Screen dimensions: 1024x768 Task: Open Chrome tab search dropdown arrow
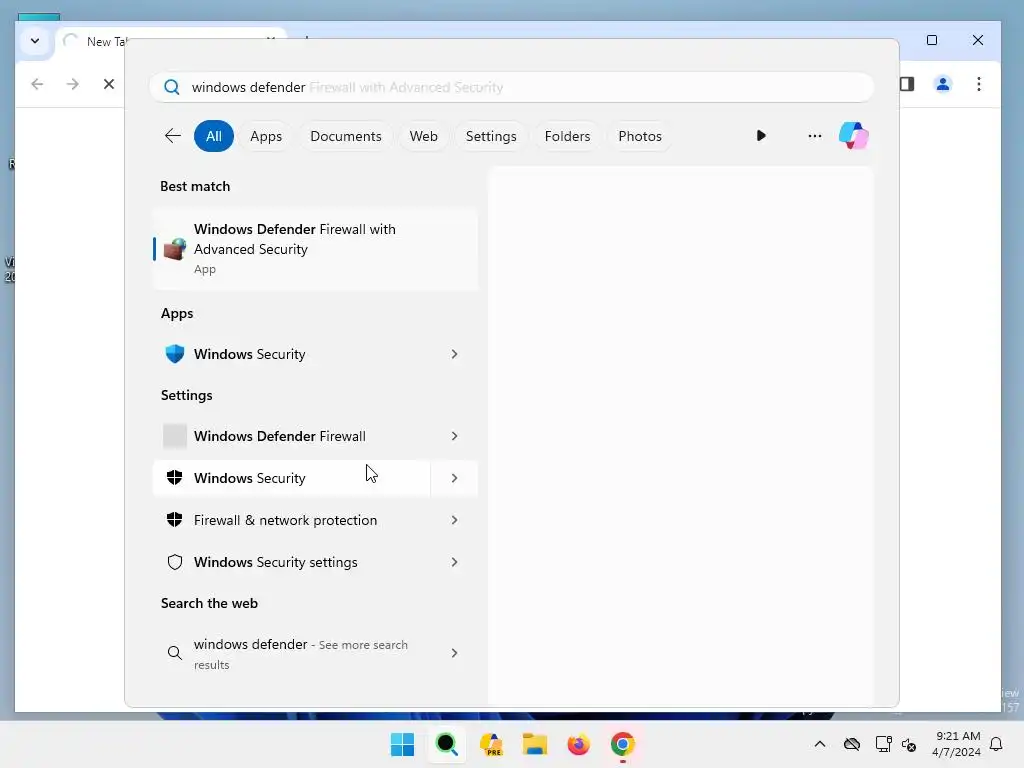point(35,41)
